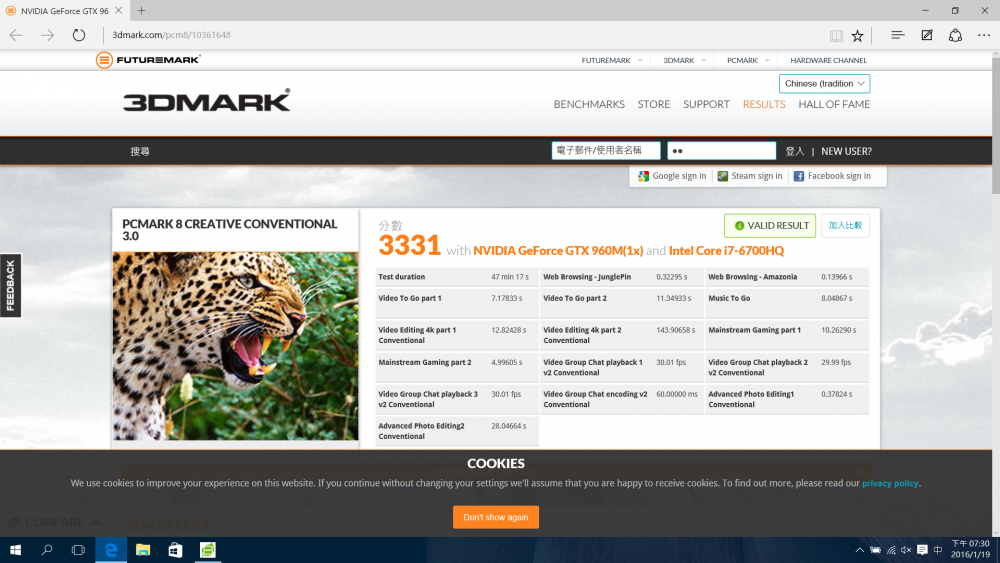Open the green app on taskbar
Viewport: 1000px width, 563px height.
pyautogui.click(x=208, y=550)
